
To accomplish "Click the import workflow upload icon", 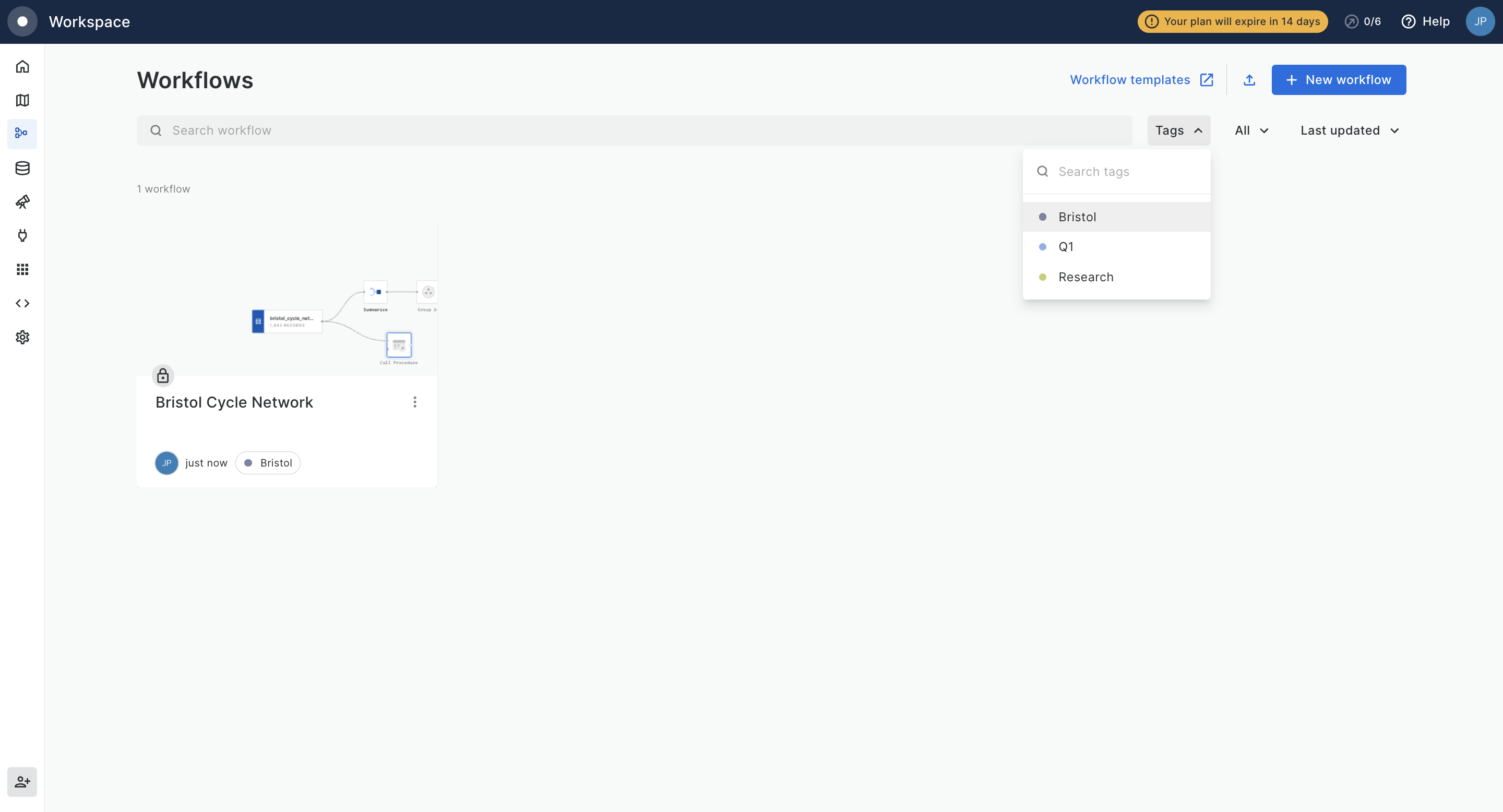I will click(x=1249, y=80).
